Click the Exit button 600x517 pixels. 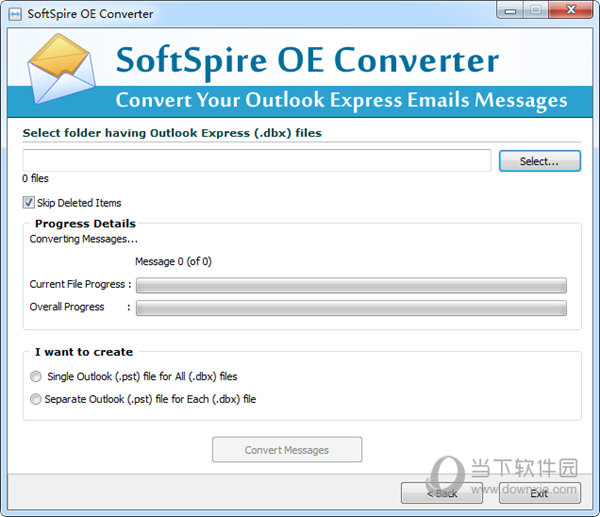540,493
